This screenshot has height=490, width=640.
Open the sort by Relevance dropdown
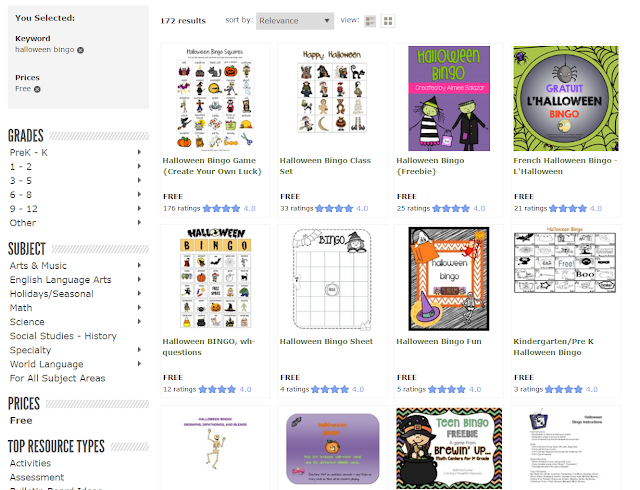point(295,21)
